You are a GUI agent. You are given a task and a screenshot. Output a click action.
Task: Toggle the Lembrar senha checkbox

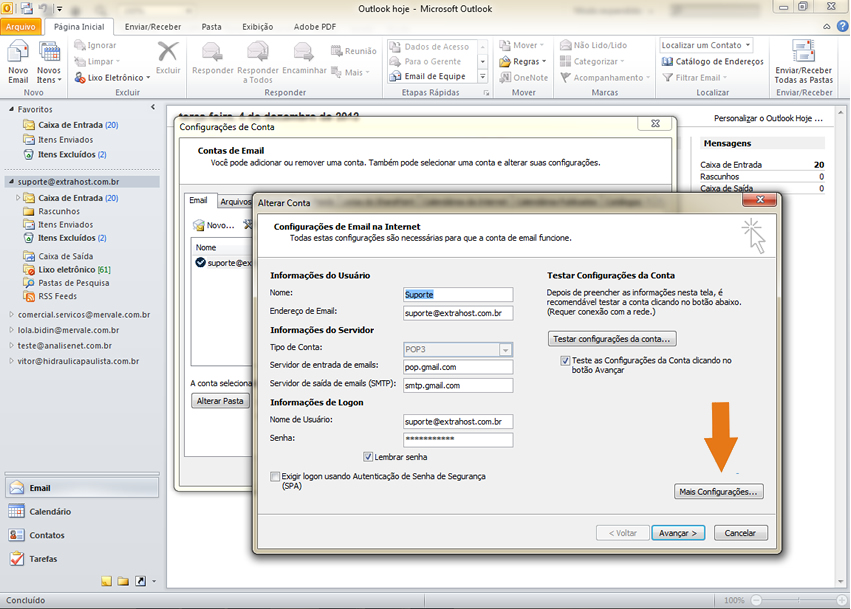click(368, 457)
